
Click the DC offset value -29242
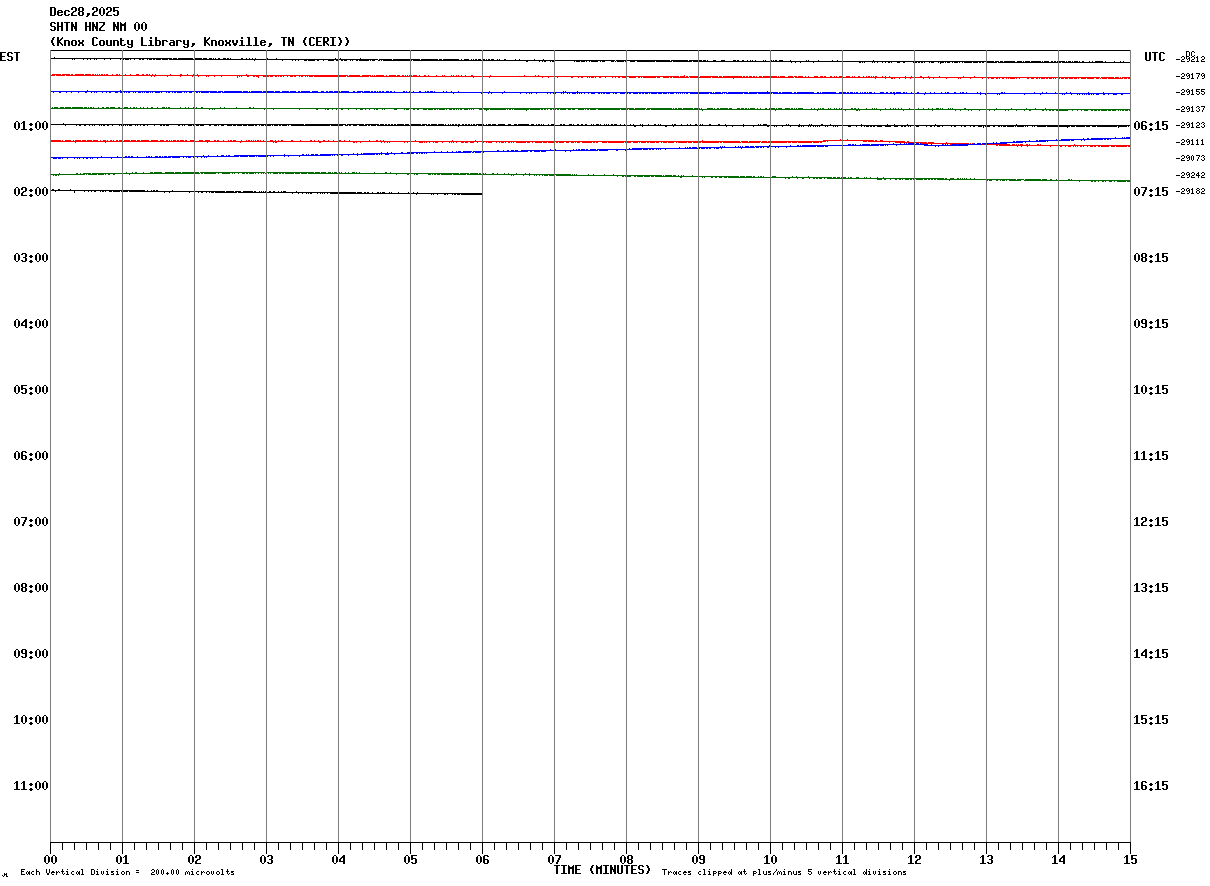click(x=1191, y=175)
